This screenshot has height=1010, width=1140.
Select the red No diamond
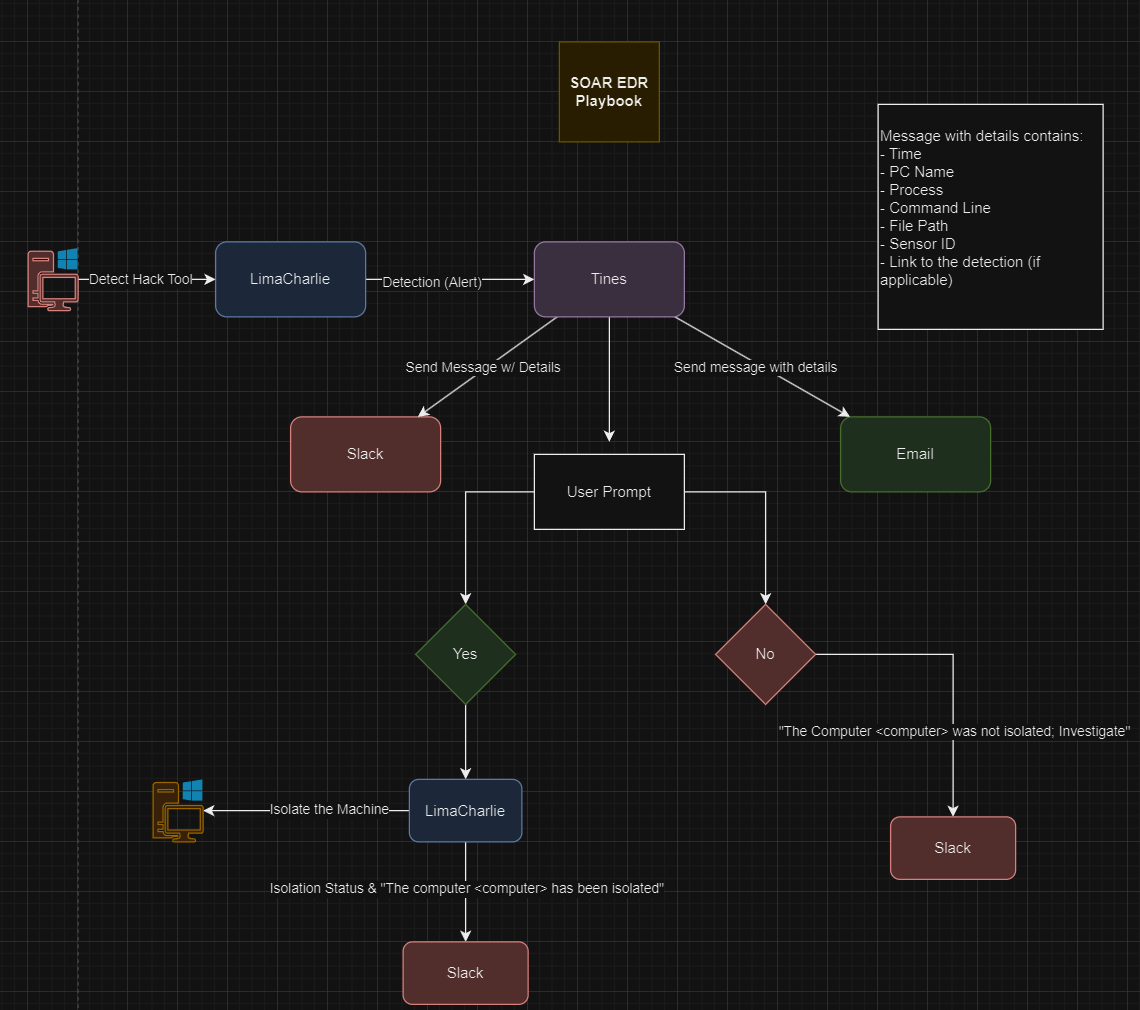coord(766,654)
